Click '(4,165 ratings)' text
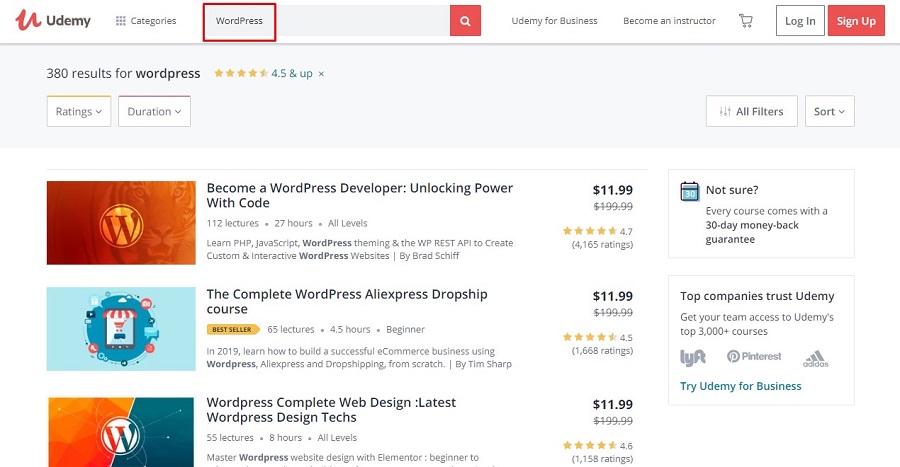This screenshot has width=900, height=467. 602,244
